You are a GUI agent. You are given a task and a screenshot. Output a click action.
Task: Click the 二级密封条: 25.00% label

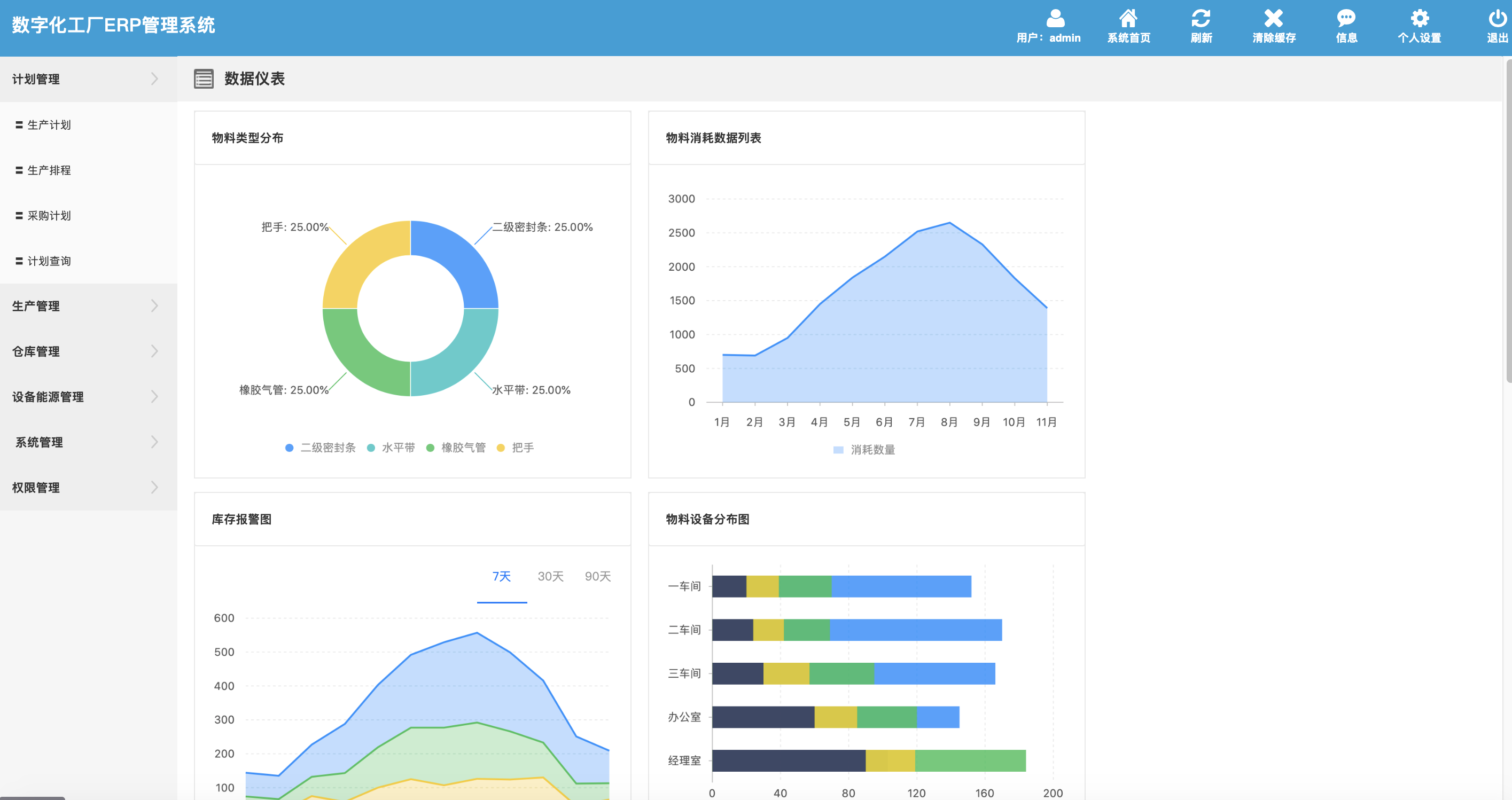[542, 227]
